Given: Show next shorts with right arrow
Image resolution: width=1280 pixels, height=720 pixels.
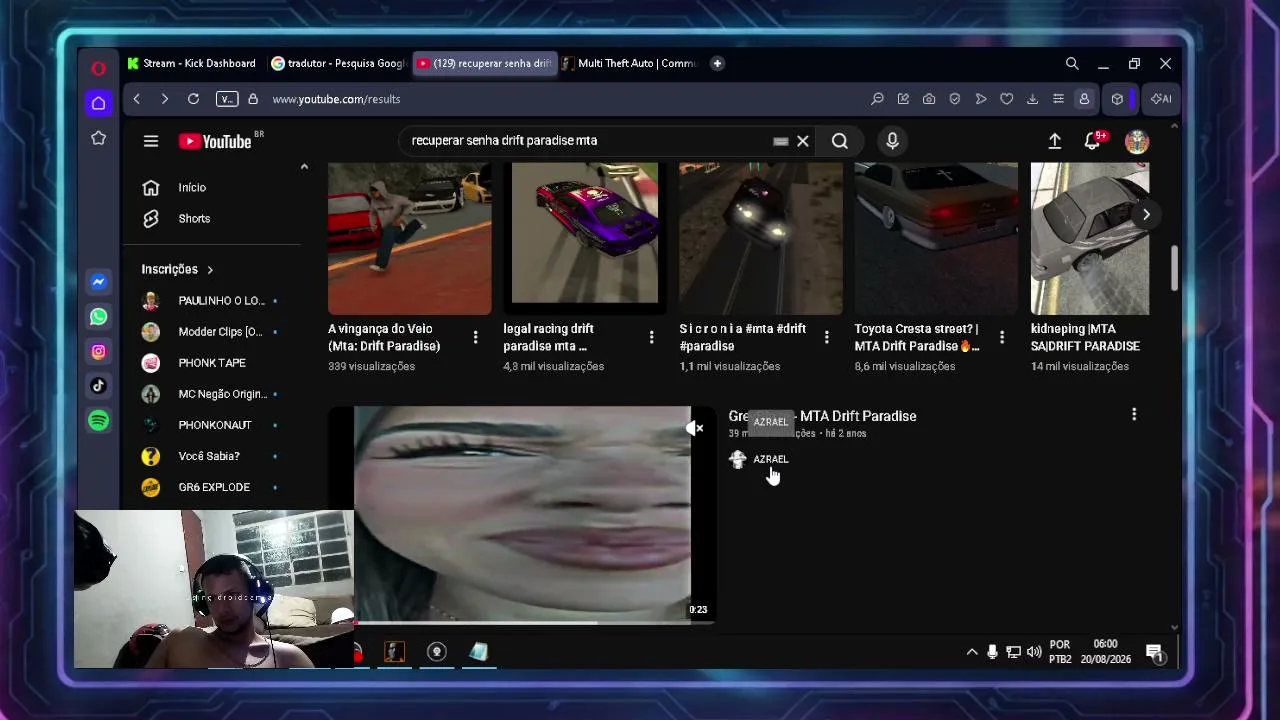Looking at the screenshot, I should coord(1146,214).
